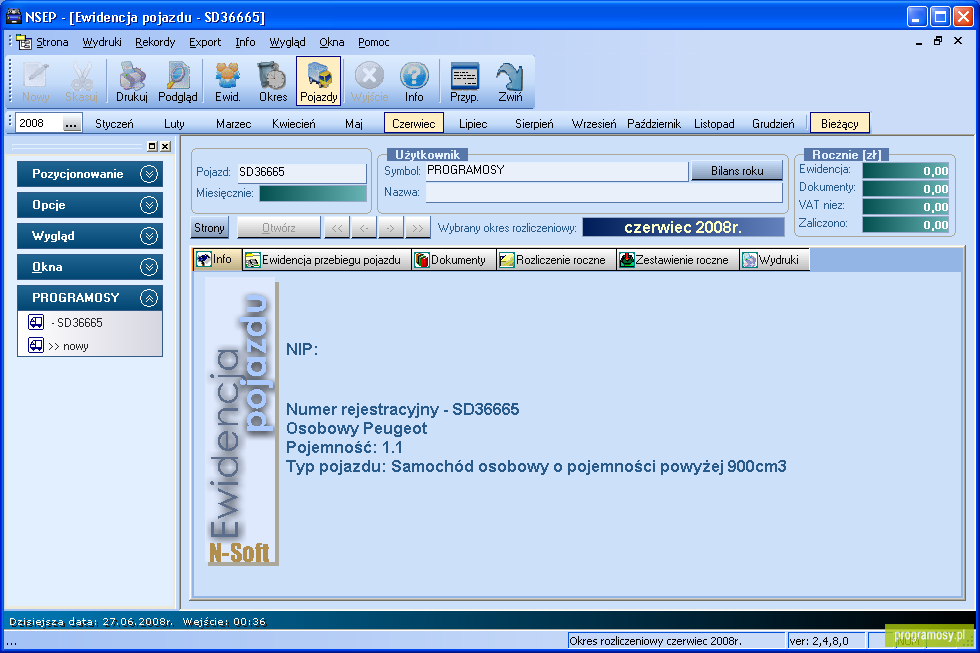Add a new vehicle via '>> nowy'
Viewport: 980px width, 653px height.
[68, 346]
